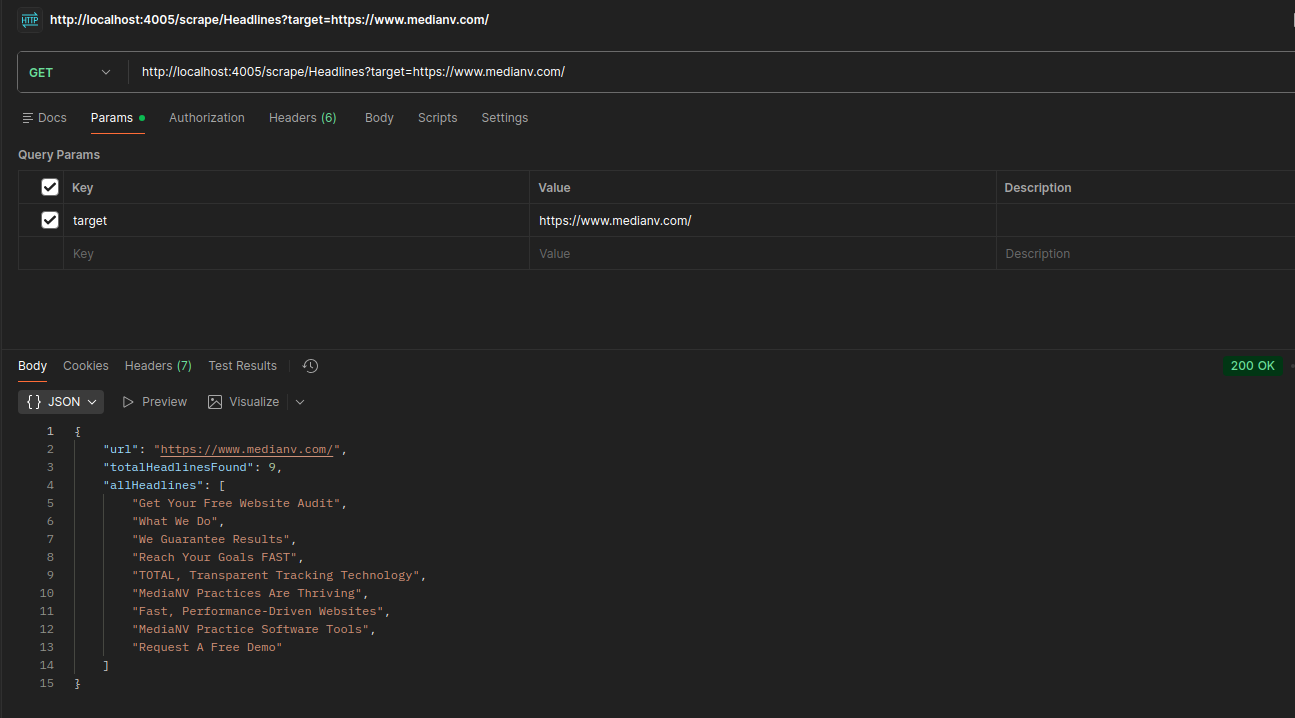This screenshot has height=718, width=1295.
Task: Click the 200 OK status badge
Action: [x=1252, y=366]
